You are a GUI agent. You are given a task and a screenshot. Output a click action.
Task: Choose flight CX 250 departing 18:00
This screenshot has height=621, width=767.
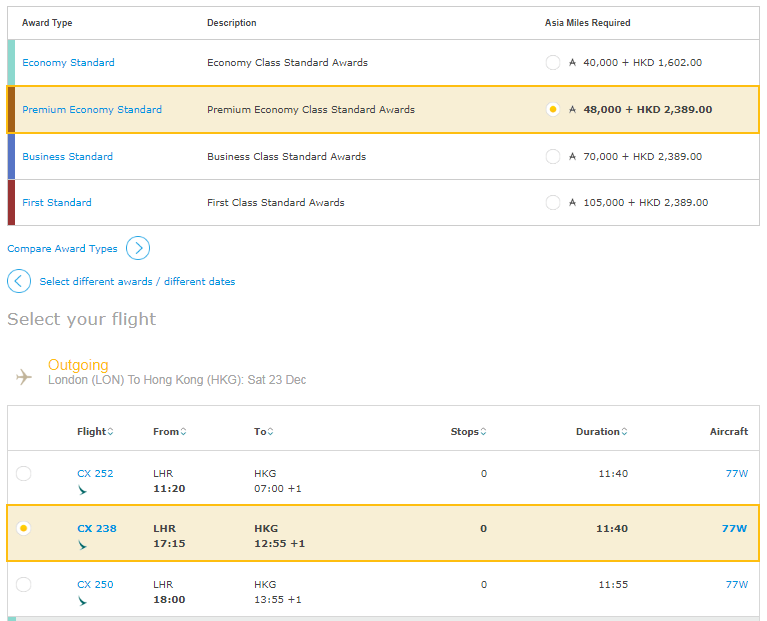tap(24, 584)
